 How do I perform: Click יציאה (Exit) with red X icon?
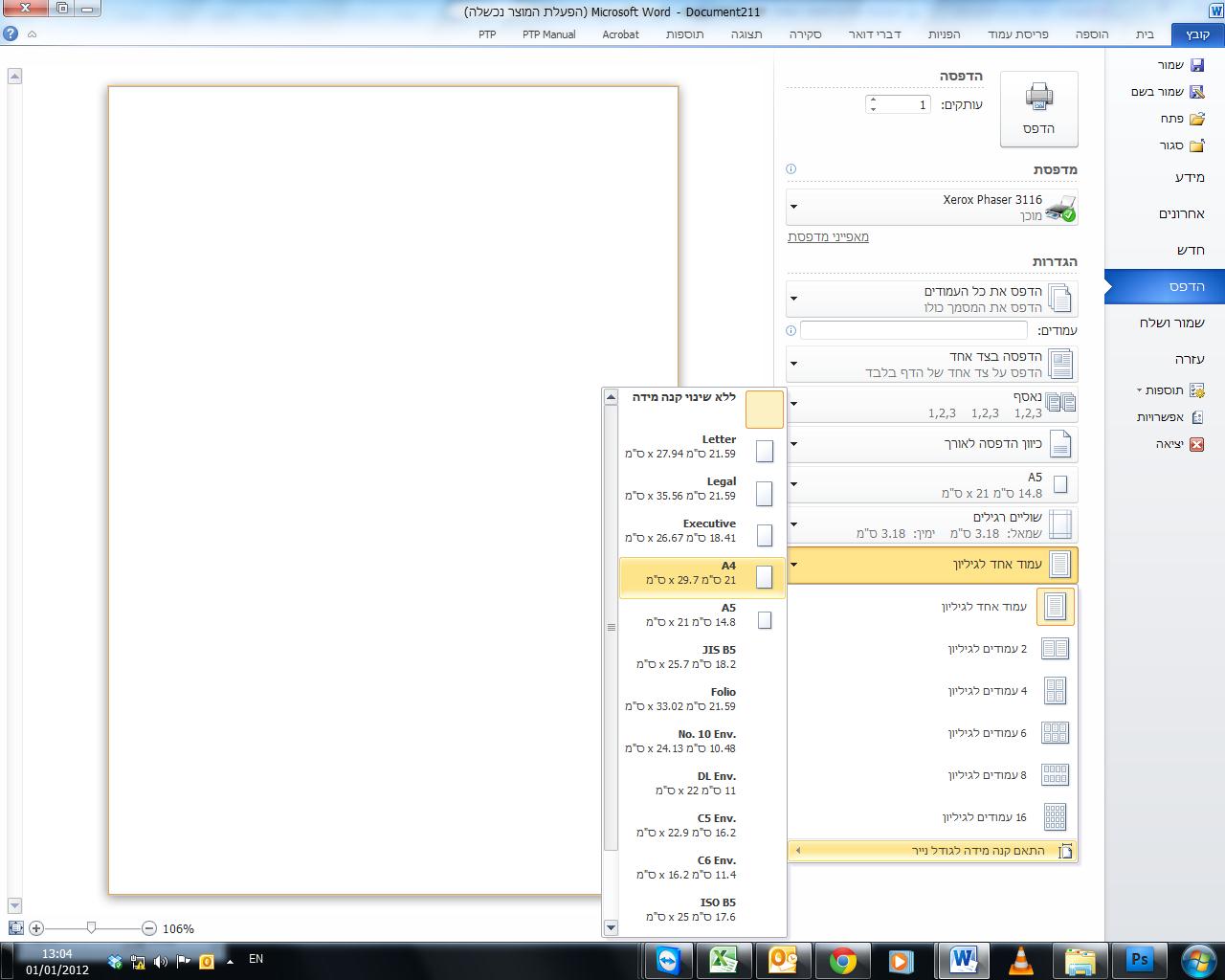click(1179, 444)
